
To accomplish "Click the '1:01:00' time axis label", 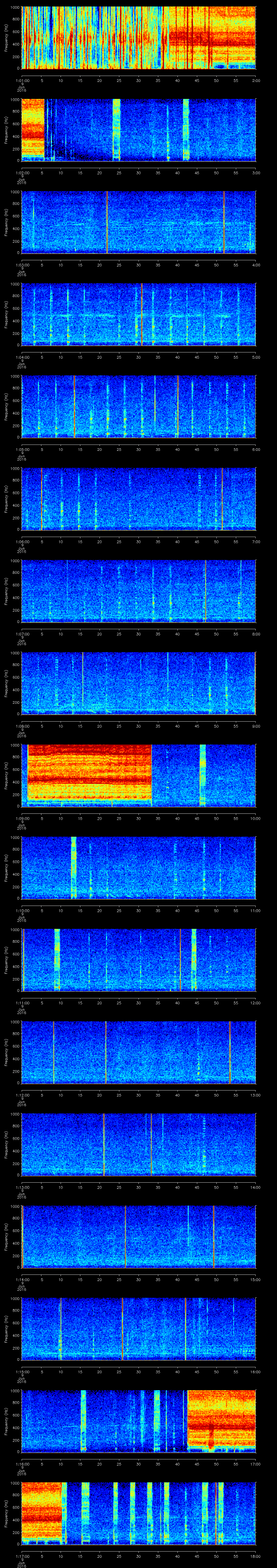I will [22, 80].
